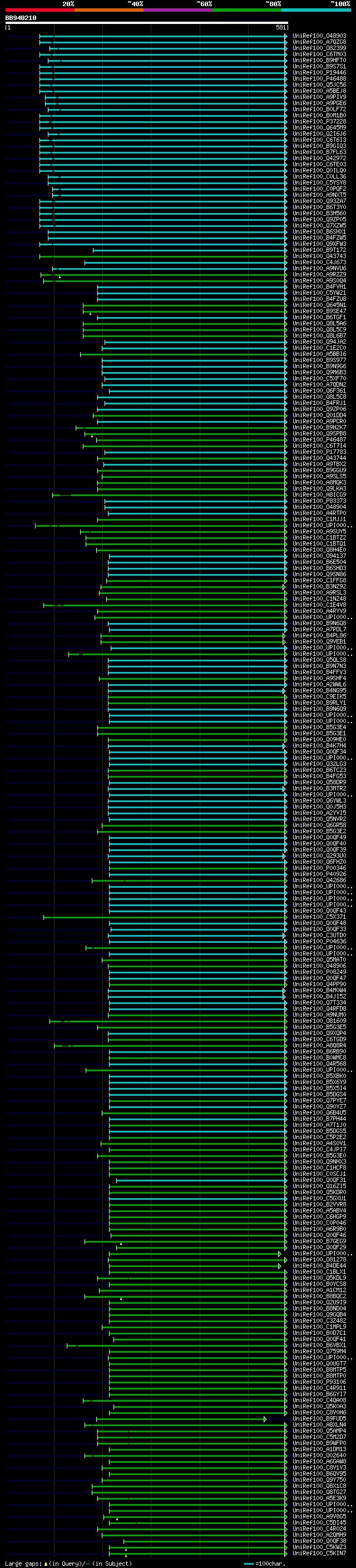Image resolution: width=356 pixels, height=1568 pixels.
Task: Click the query end position 581
Action: coord(280,27)
